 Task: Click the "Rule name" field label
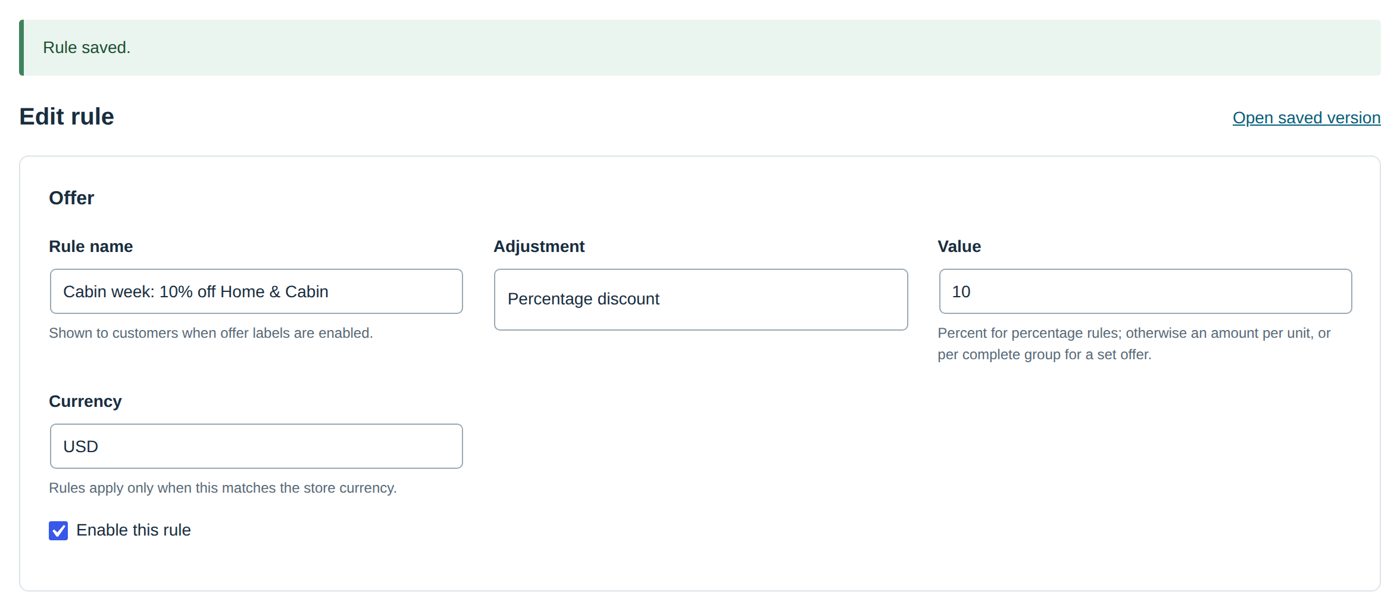click(91, 246)
